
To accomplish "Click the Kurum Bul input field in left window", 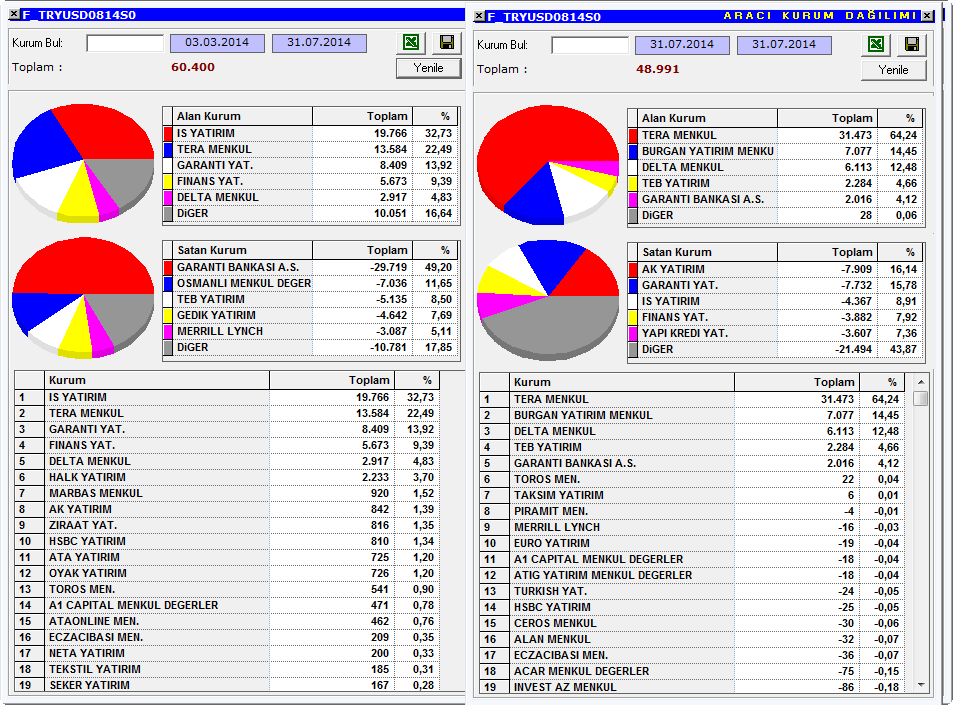I will click(x=125, y=43).
